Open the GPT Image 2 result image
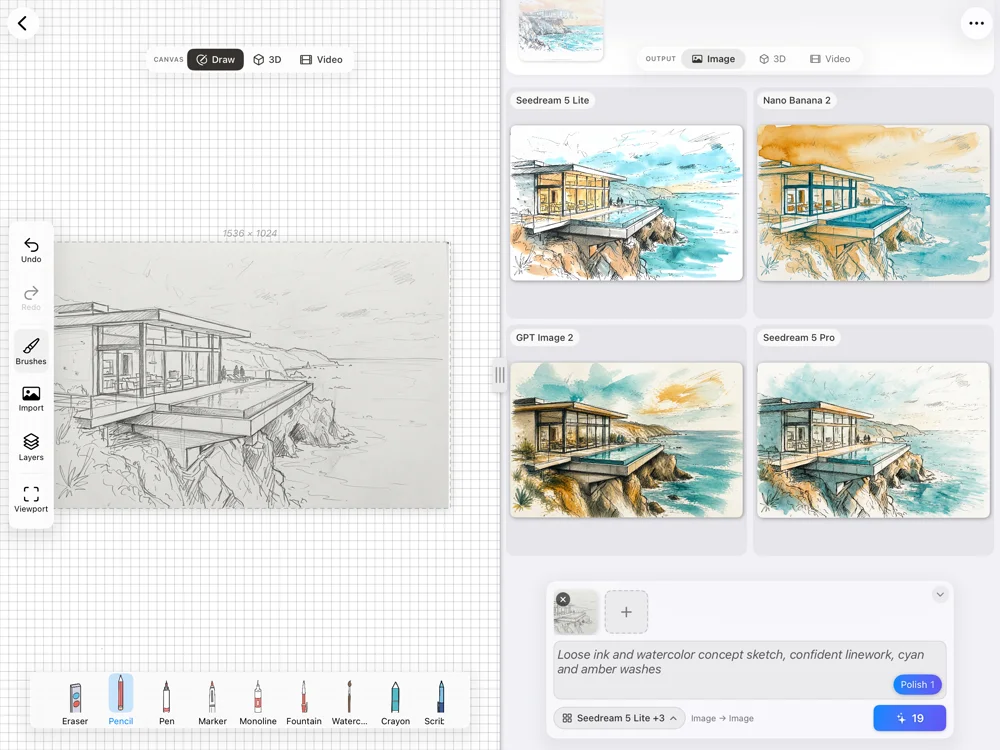 pyautogui.click(x=626, y=440)
